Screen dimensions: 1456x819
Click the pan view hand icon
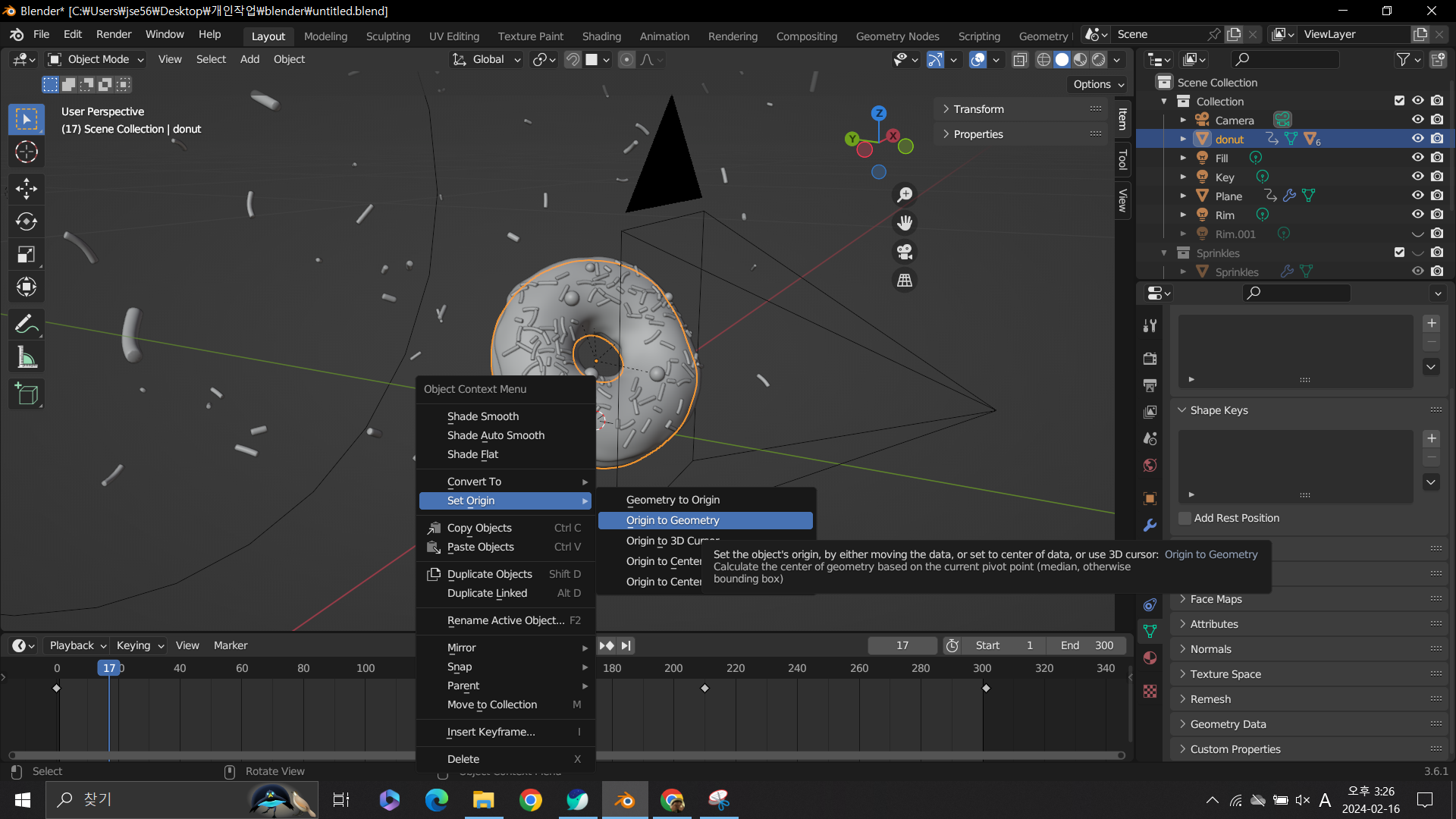905,223
